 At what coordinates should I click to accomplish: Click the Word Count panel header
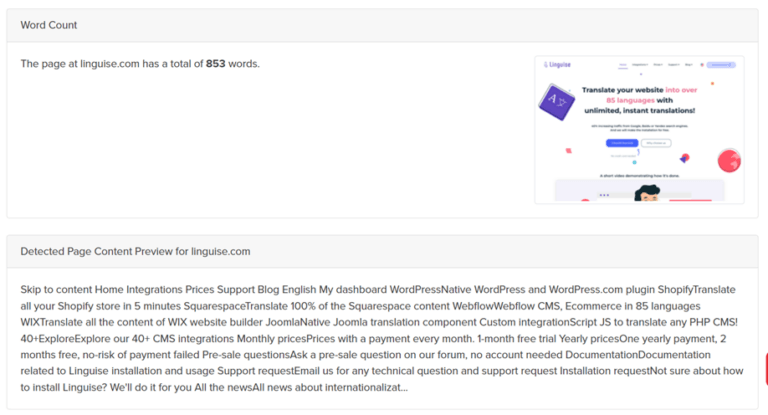click(48, 25)
